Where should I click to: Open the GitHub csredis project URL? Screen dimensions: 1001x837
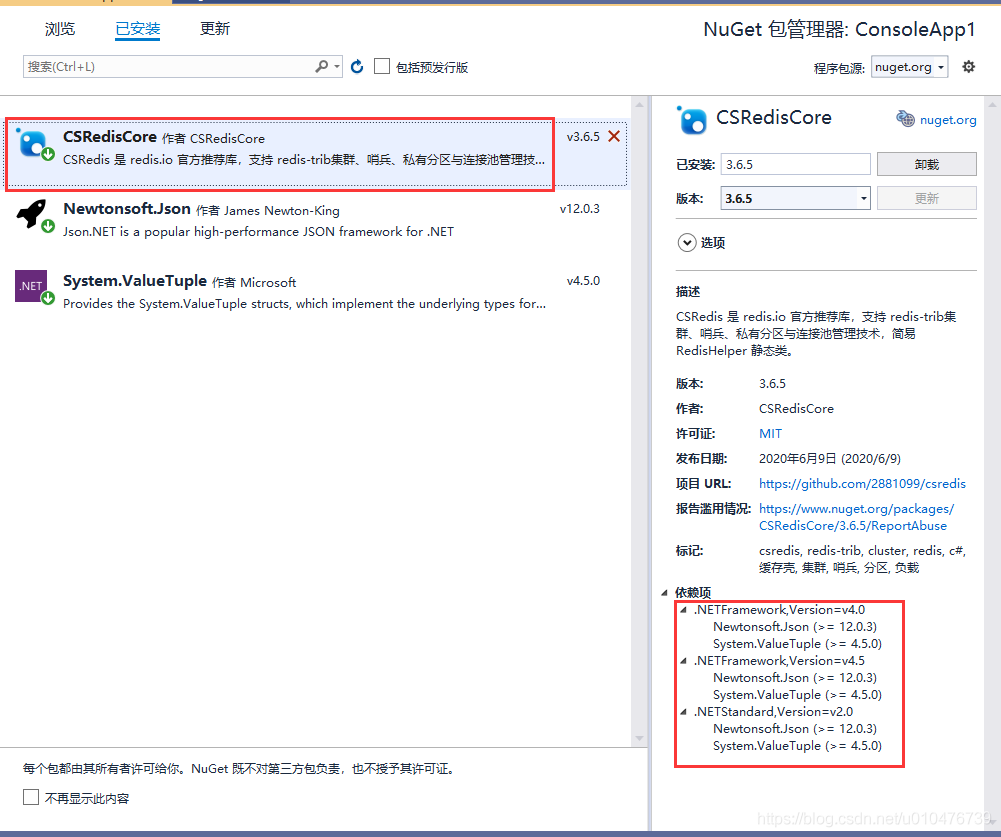(x=862, y=483)
